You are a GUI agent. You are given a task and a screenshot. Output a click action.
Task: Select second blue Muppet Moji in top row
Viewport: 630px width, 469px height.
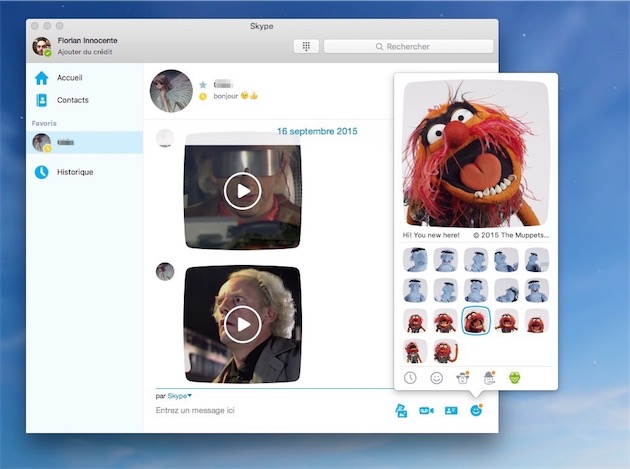click(446, 260)
